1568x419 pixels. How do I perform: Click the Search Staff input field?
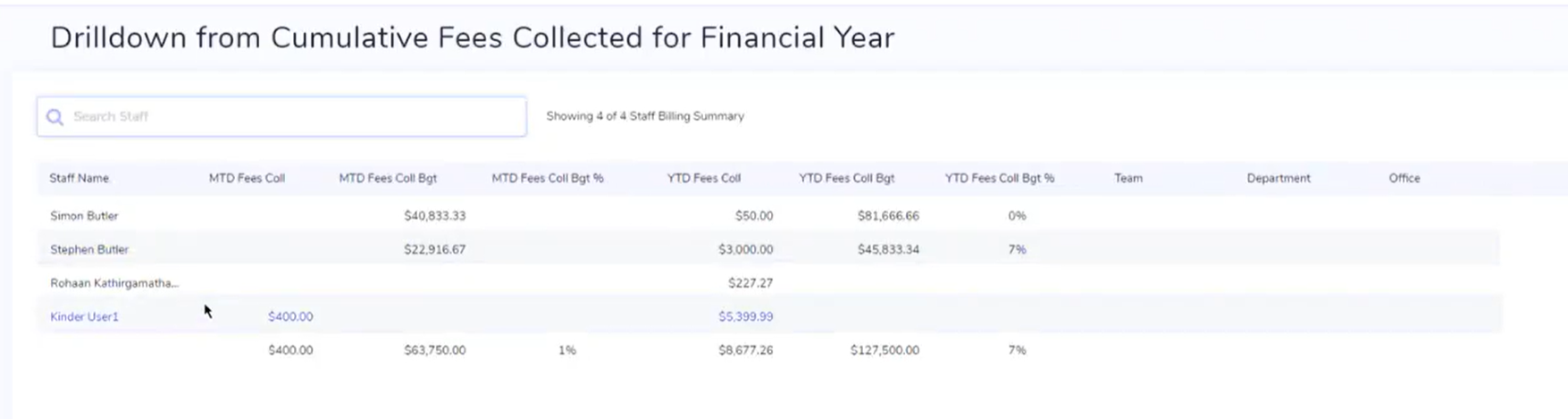point(295,117)
